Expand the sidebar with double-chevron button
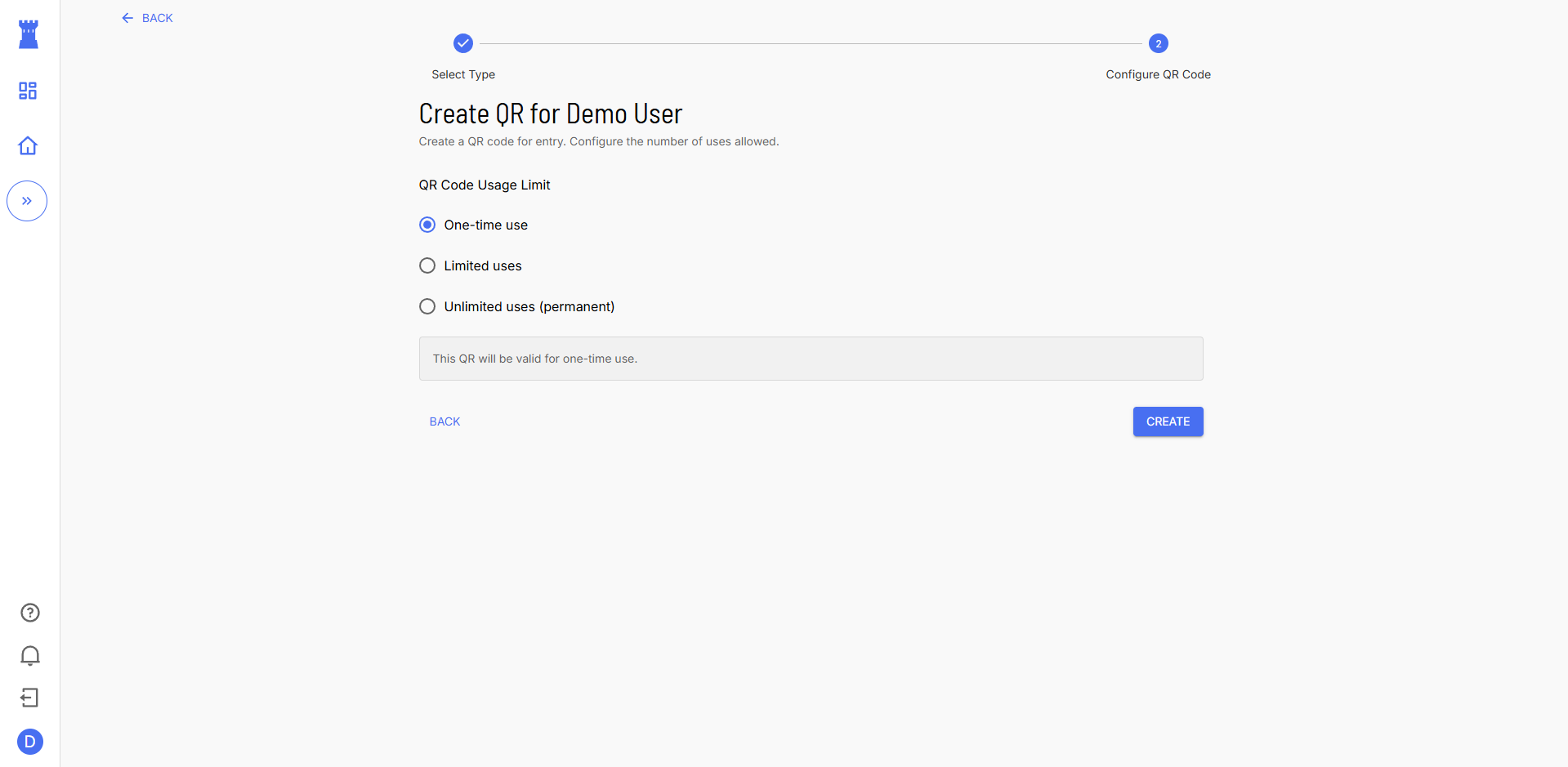Screen dimensions: 1568x767 coord(27,201)
